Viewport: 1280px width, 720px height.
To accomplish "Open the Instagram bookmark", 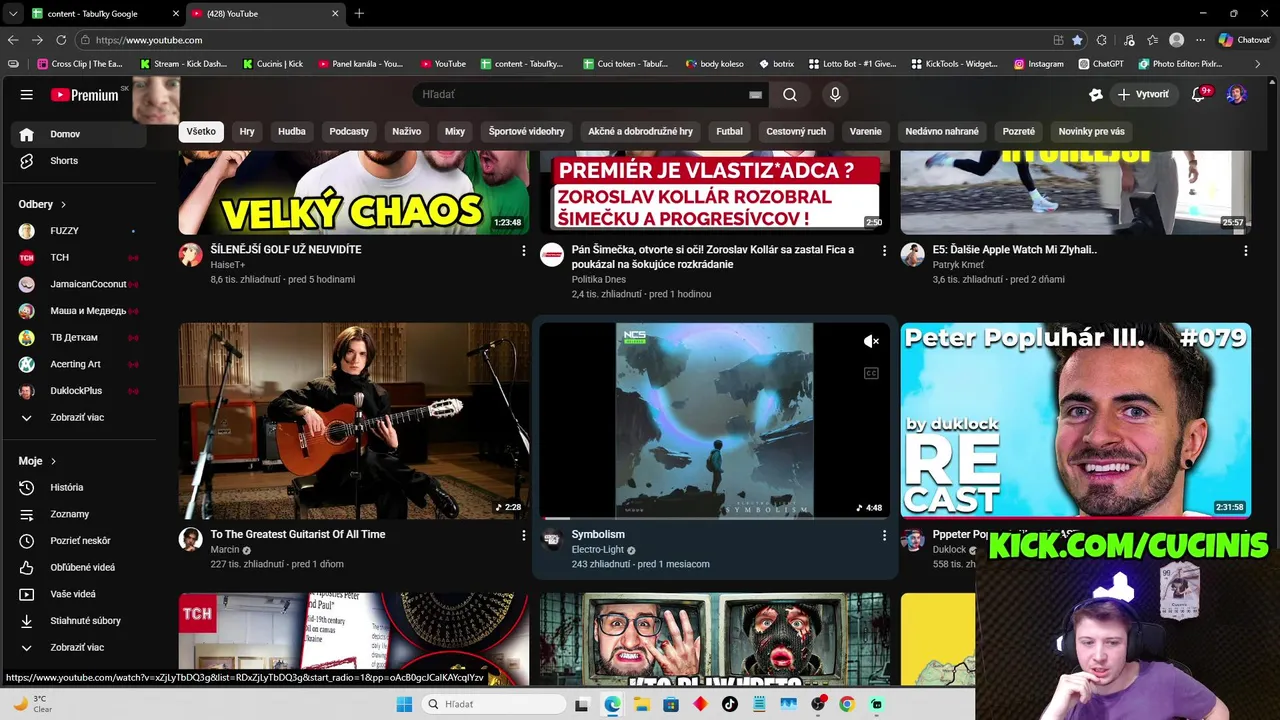I will coord(1038,64).
